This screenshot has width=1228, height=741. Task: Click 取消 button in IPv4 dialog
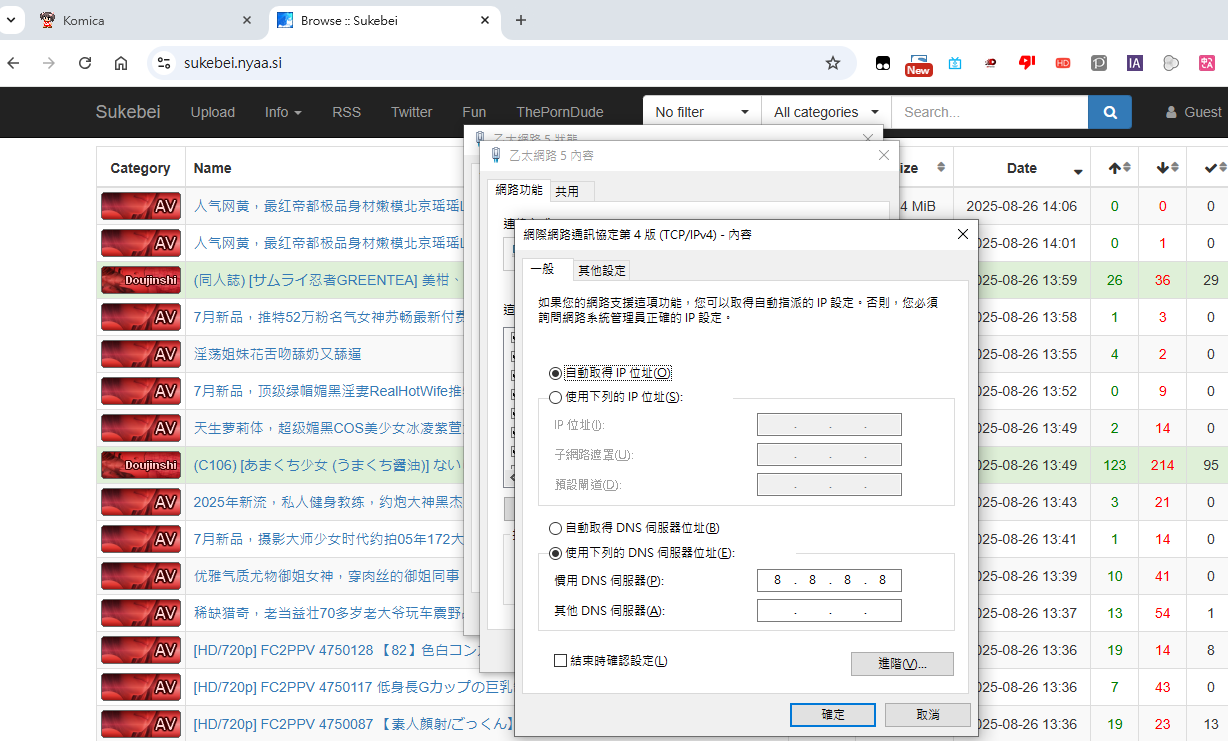coord(927,714)
